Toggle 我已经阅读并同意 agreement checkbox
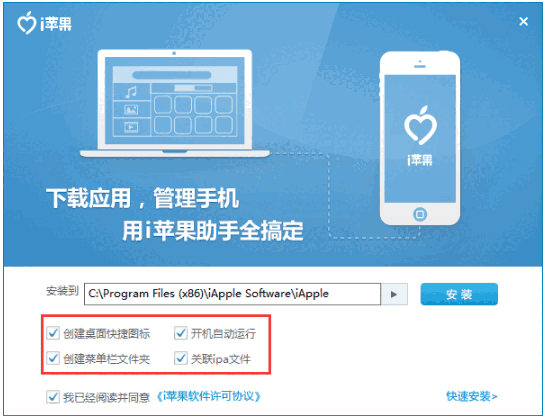 click(x=53, y=396)
